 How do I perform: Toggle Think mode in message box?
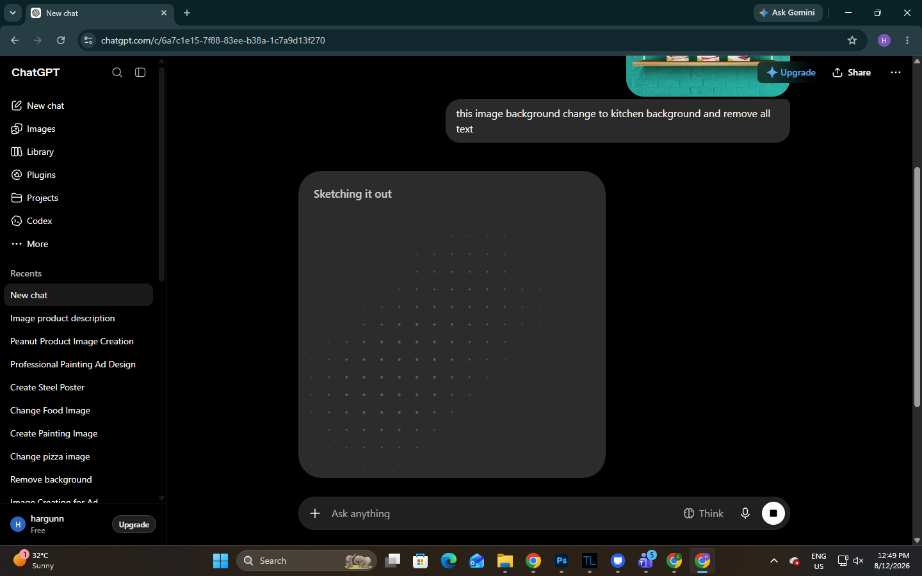tap(703, 513)
